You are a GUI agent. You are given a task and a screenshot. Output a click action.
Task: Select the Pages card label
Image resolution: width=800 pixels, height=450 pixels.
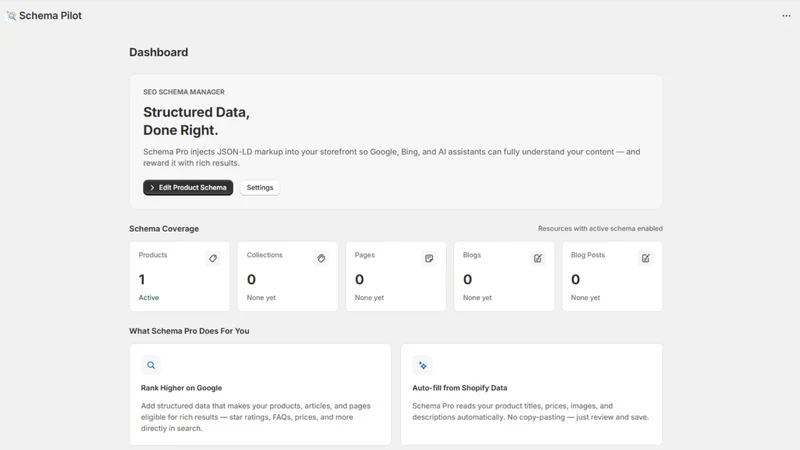point(365,255)
